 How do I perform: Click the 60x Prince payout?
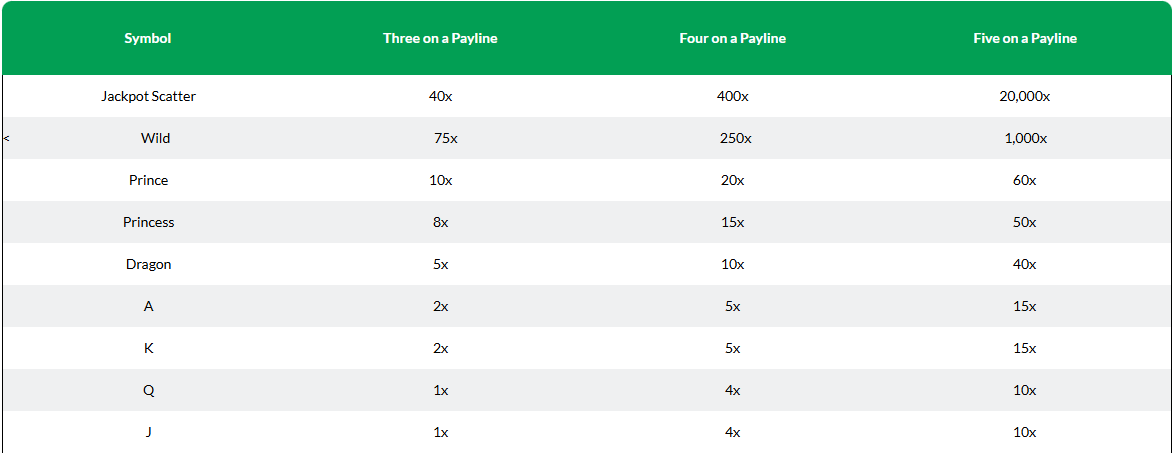tap(1025, 180)
